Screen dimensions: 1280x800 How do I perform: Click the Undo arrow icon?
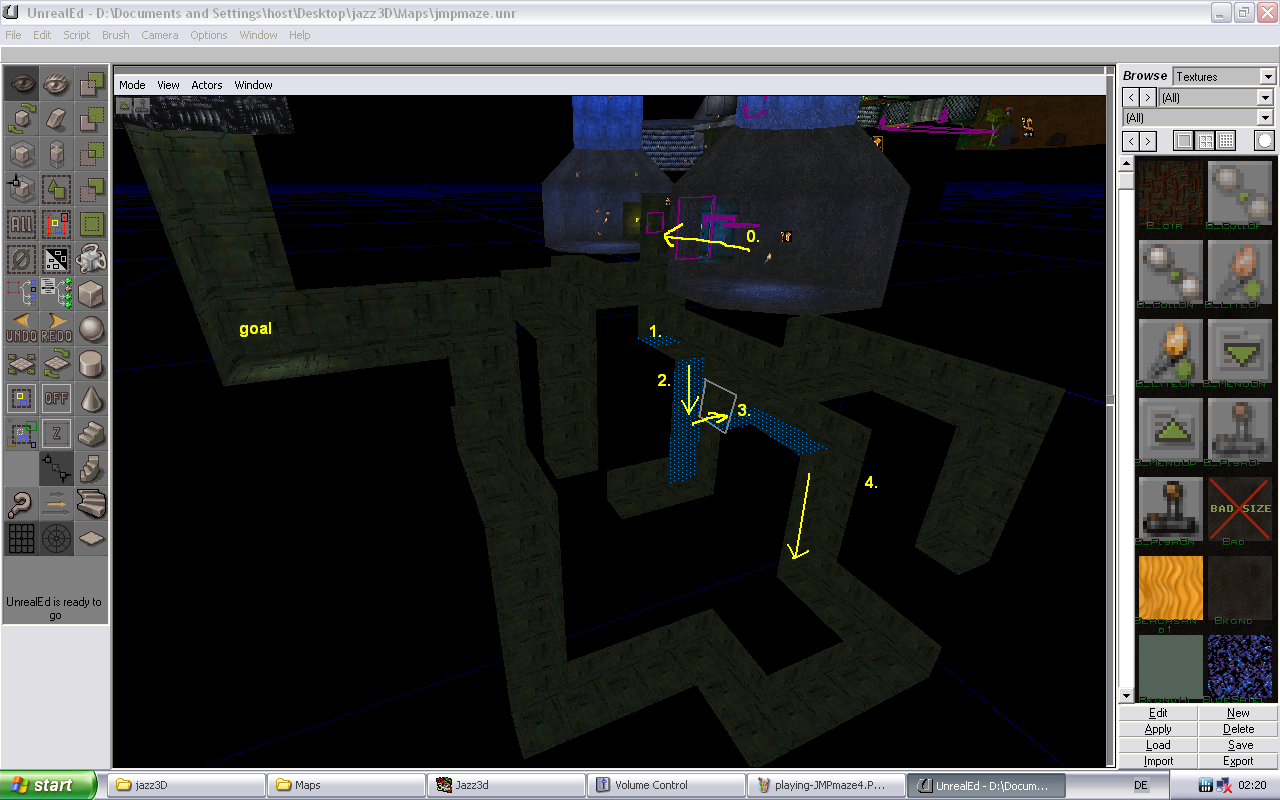pos(21,330)
